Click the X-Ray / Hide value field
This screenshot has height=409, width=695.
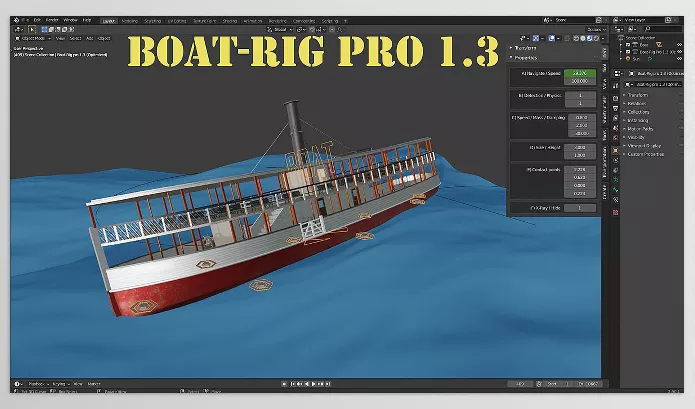click(x=580, y=208)
